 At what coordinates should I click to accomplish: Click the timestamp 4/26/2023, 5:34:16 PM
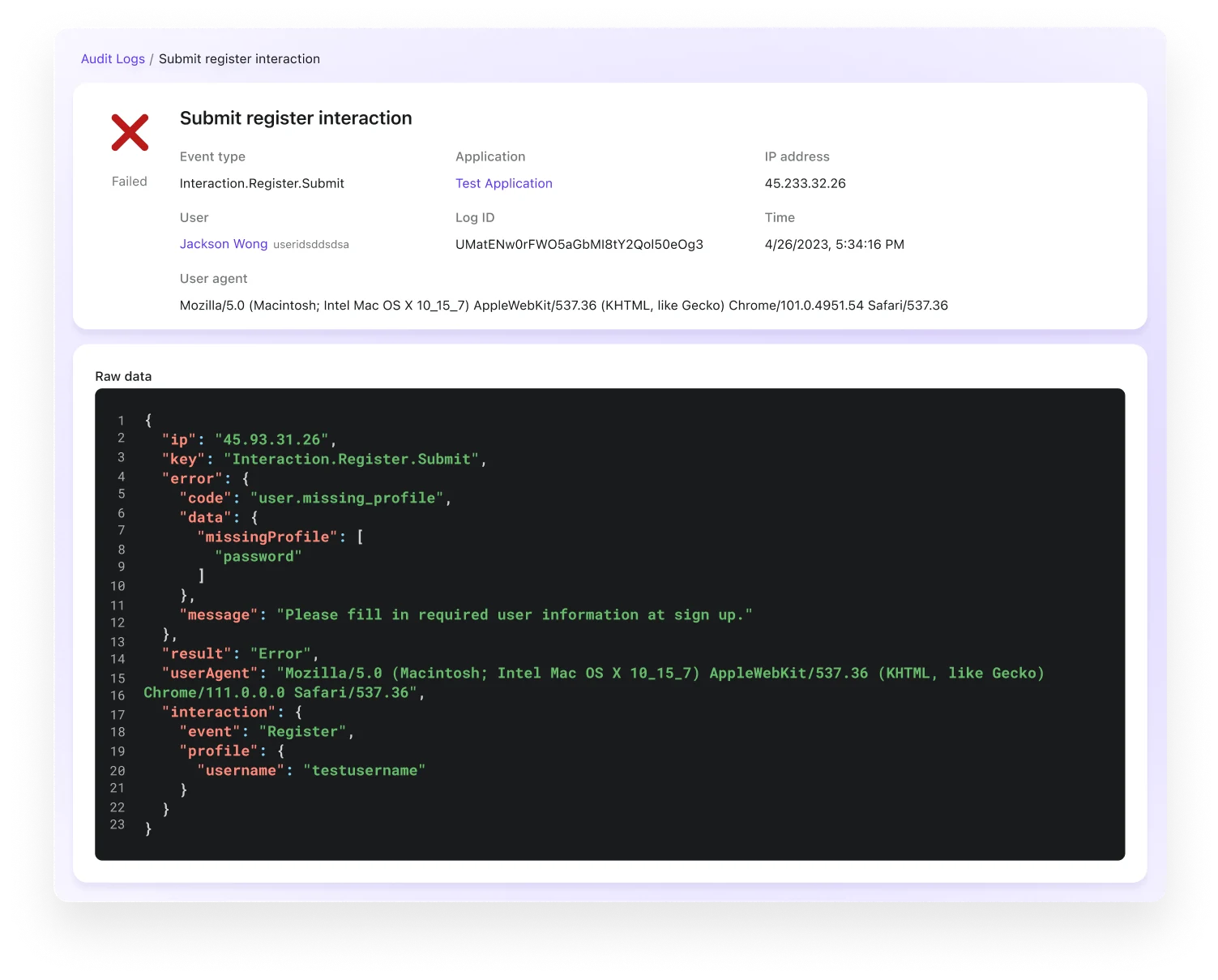pyautogui.click(x=834, y=244)
